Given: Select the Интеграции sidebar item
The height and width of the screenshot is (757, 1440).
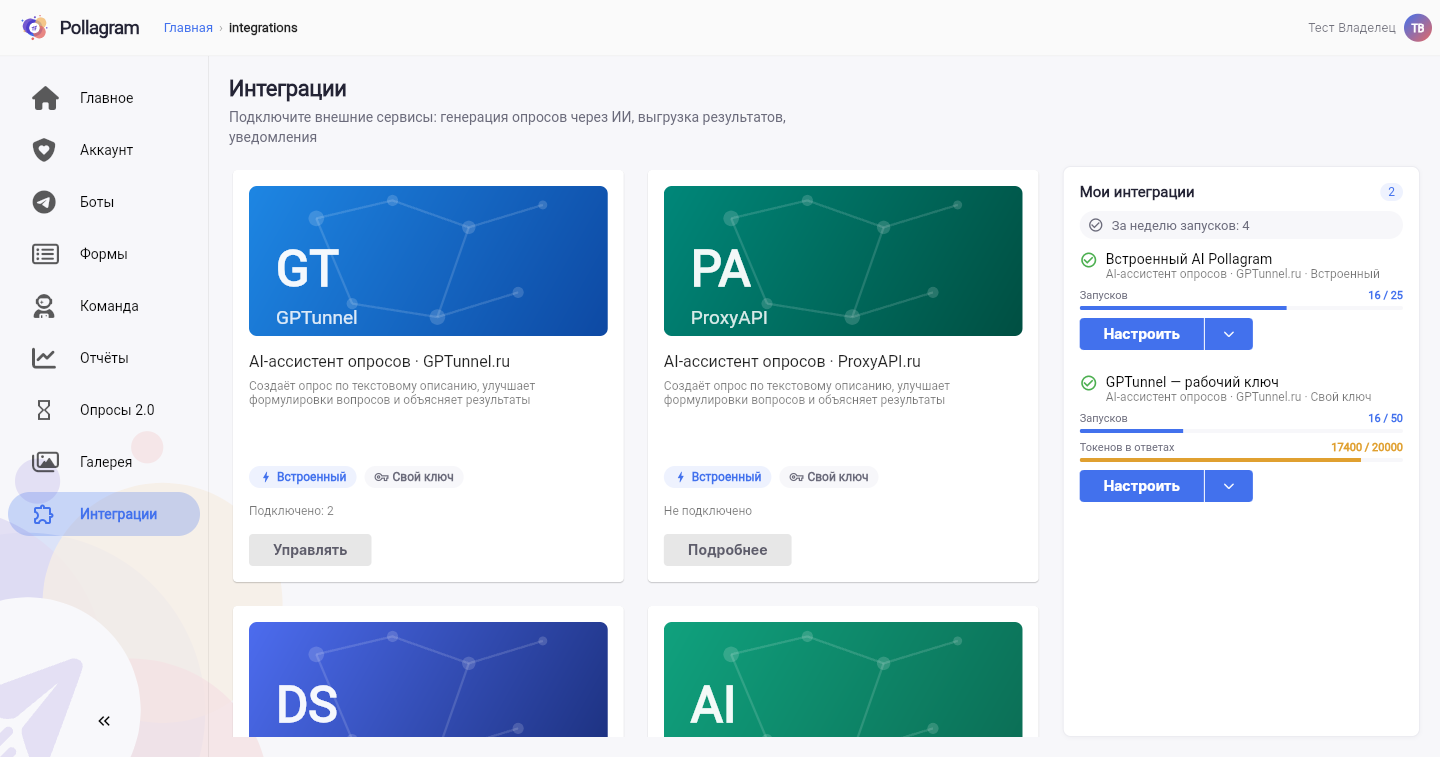Looking at the screenshot, I should coord(104,514).
